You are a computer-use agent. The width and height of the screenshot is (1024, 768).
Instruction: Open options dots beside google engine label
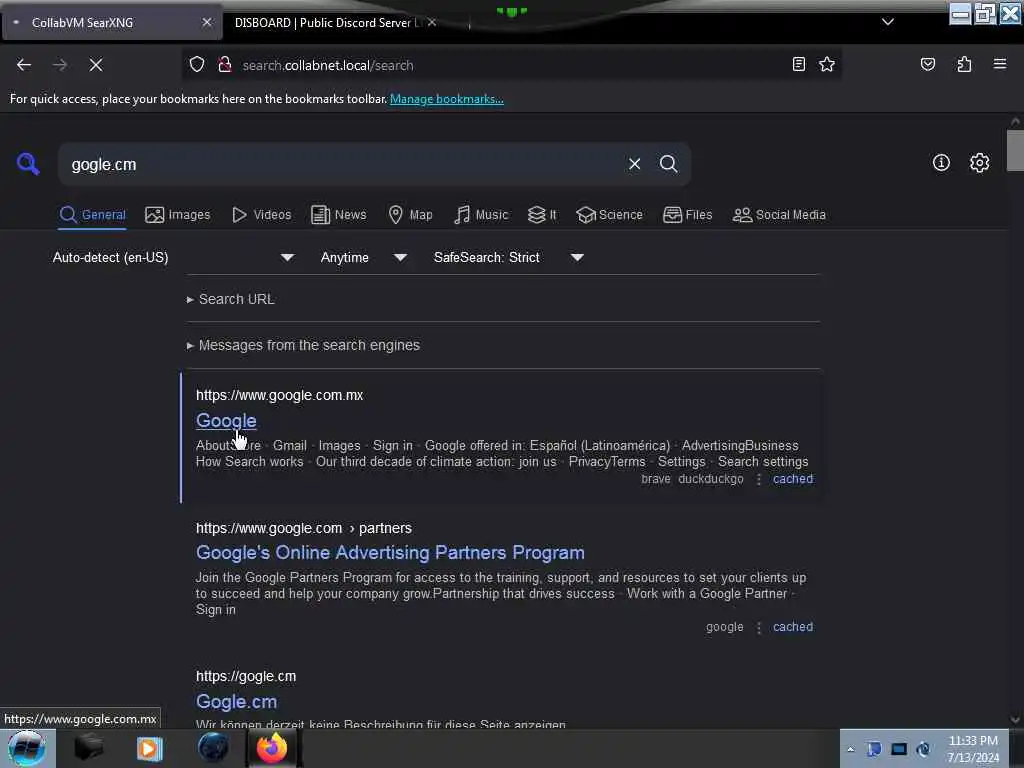point(758,628)
